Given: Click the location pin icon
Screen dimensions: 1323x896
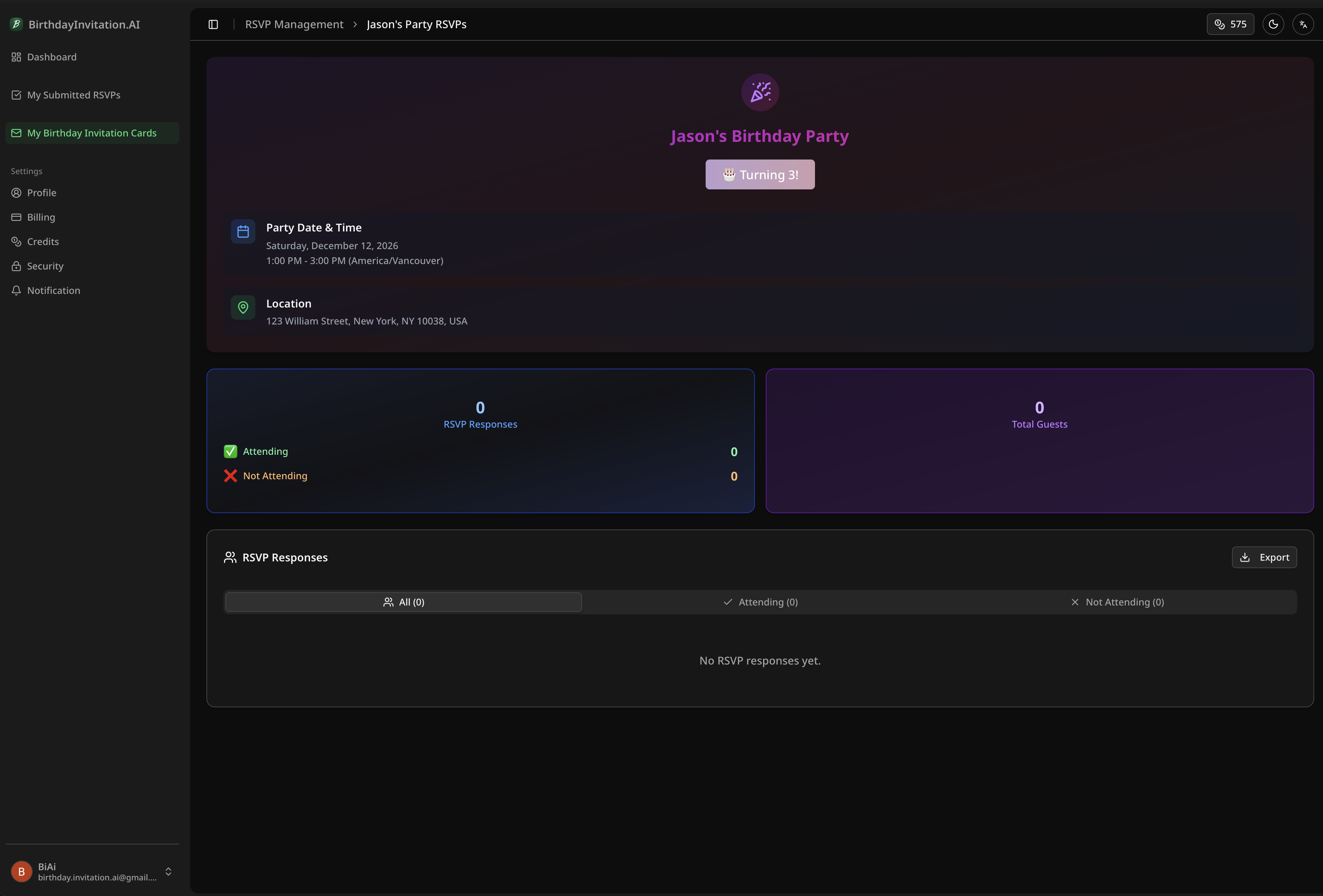Looking at the screenshot, I should pyautogui.click(x=243, y=308).
